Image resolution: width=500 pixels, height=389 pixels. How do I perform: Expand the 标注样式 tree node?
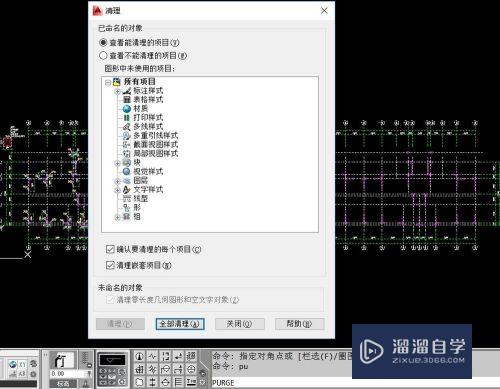[117, 91]
